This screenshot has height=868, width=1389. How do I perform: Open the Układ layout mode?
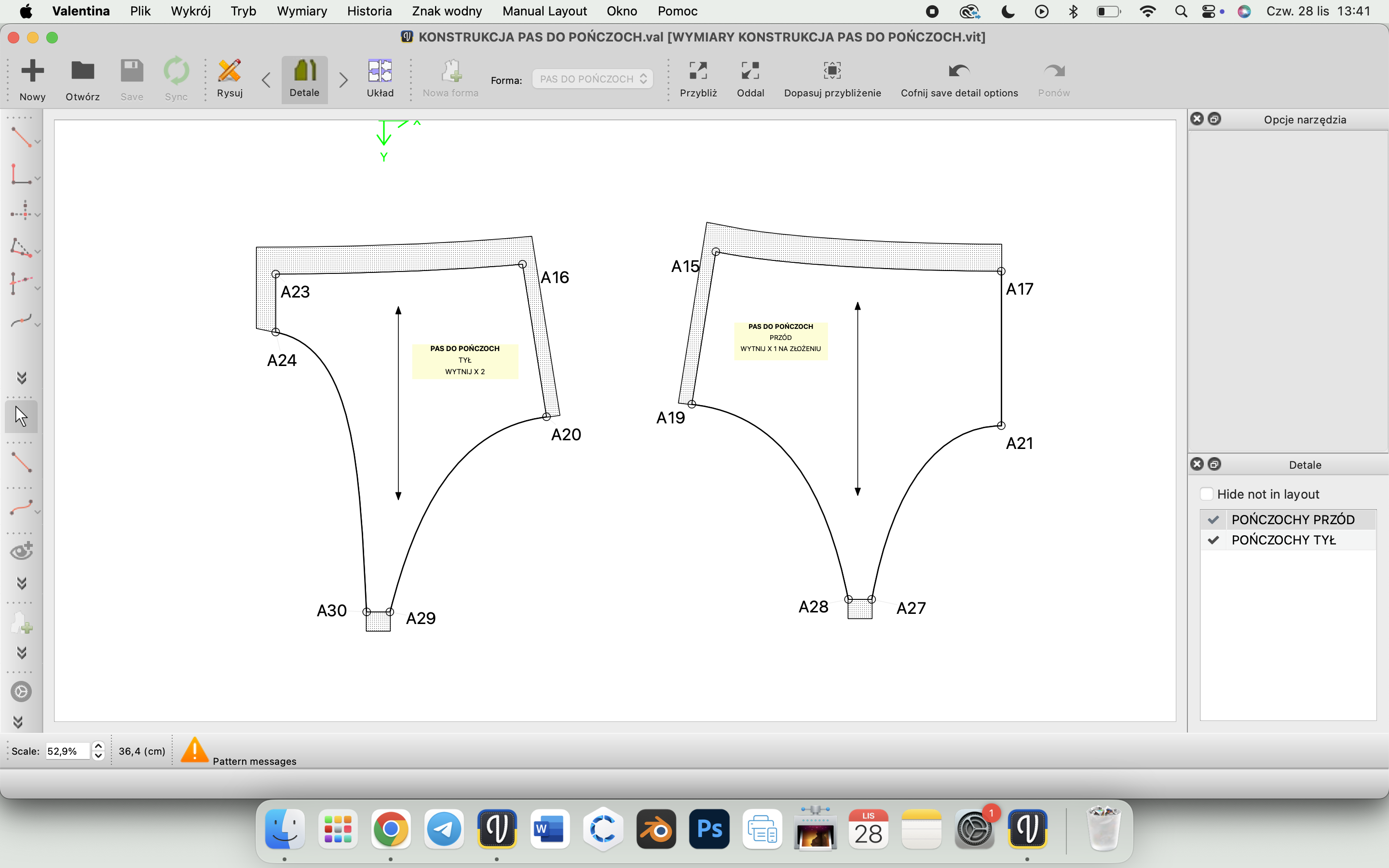pos(380,71)
